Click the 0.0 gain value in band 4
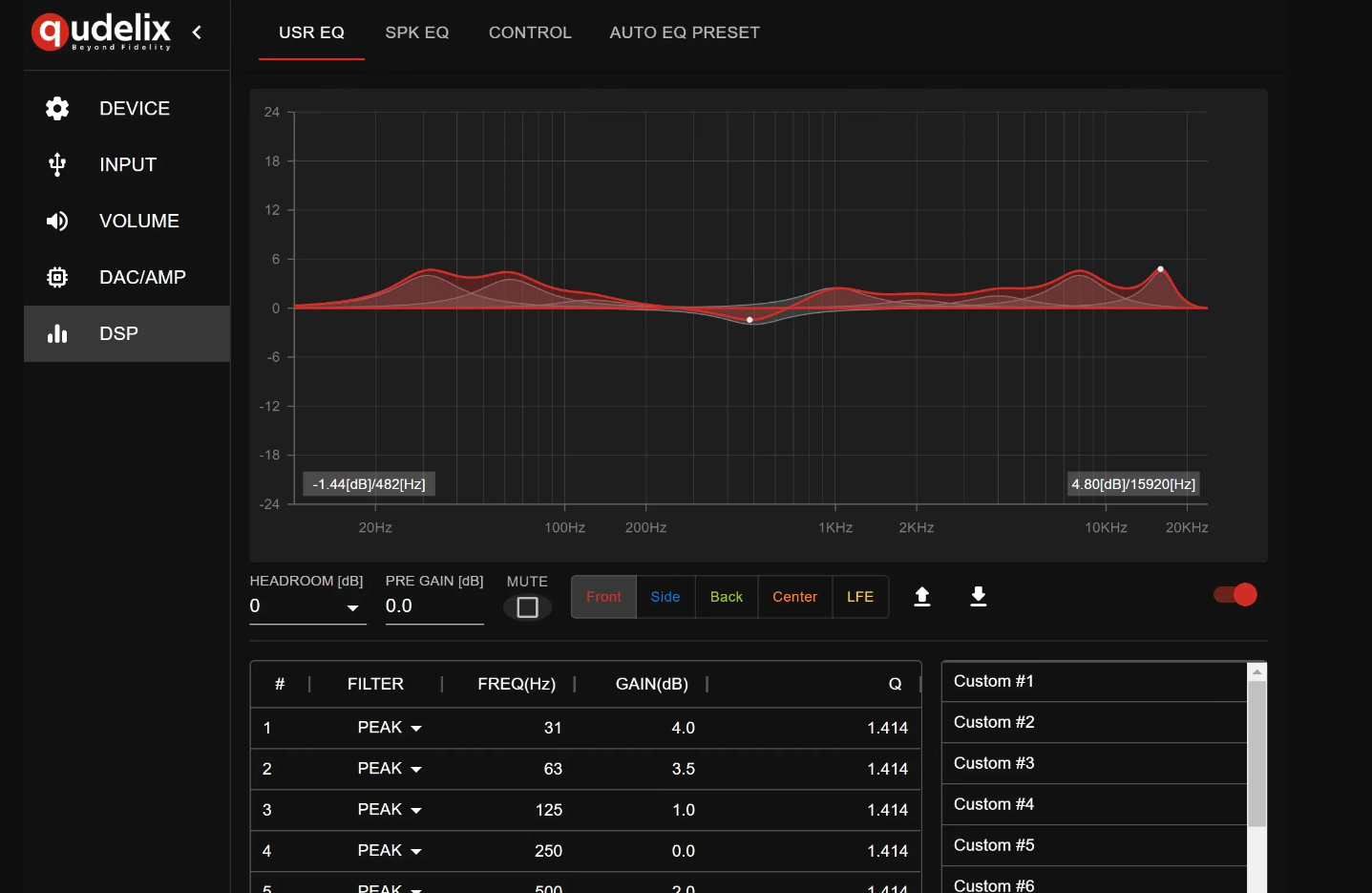The width and height of the screenshot is (1372, 893). [x=684, y=851]
